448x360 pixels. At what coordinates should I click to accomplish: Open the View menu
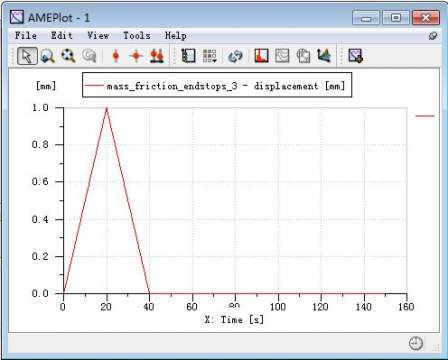[x=98, y=35]
